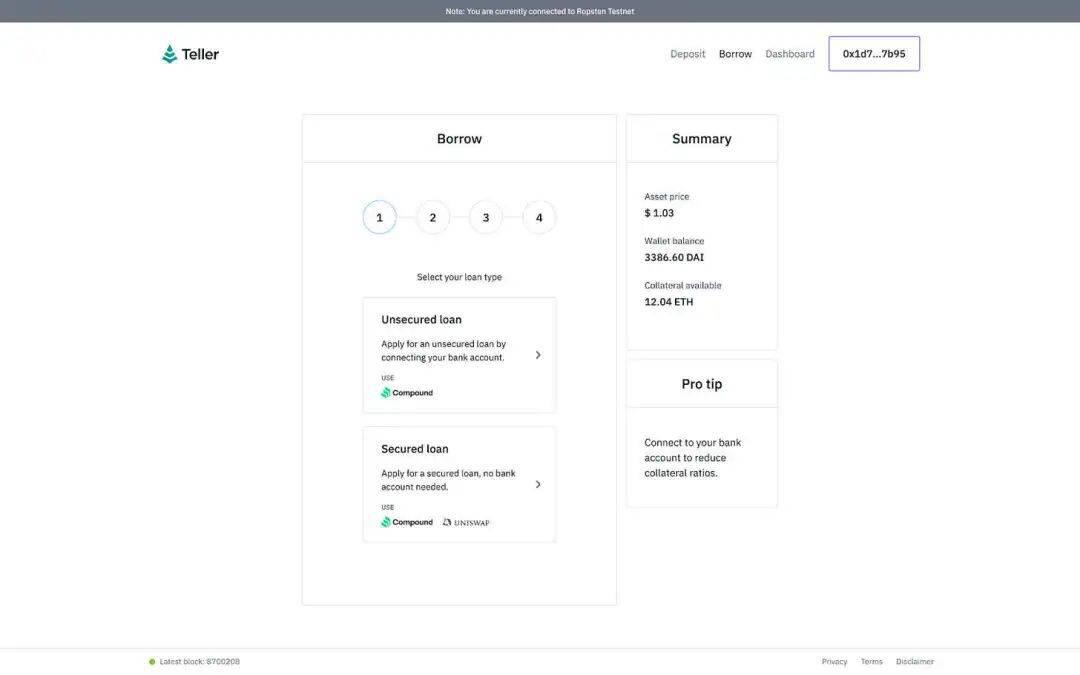1080x675 pixels.
Task: Click the collateral value 12.04 ETH
Action: 668,302
